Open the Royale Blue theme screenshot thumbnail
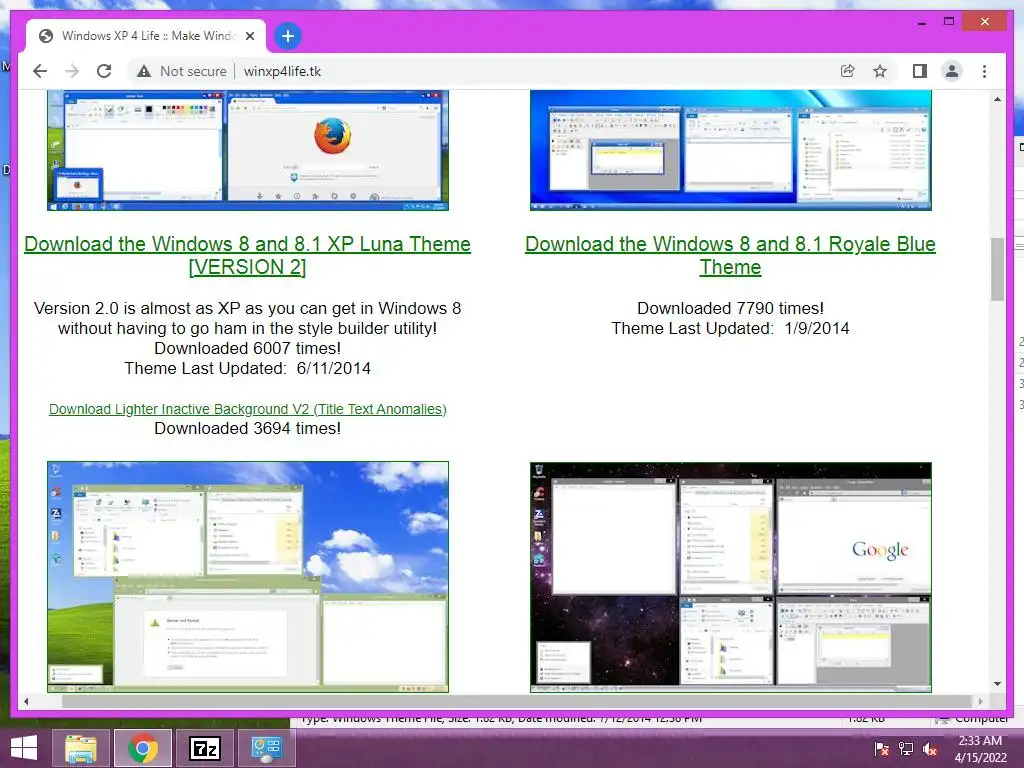 coord(731,150)
